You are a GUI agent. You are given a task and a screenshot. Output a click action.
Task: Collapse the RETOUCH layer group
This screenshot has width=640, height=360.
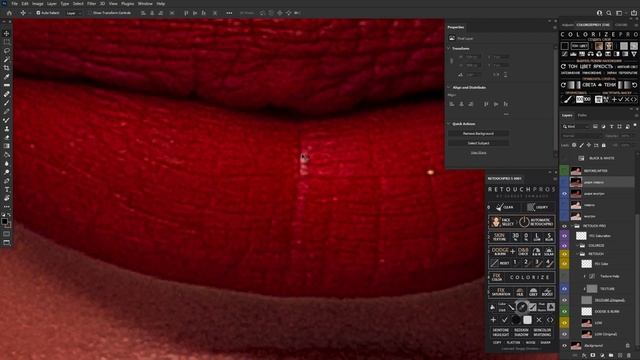point(578,254)
